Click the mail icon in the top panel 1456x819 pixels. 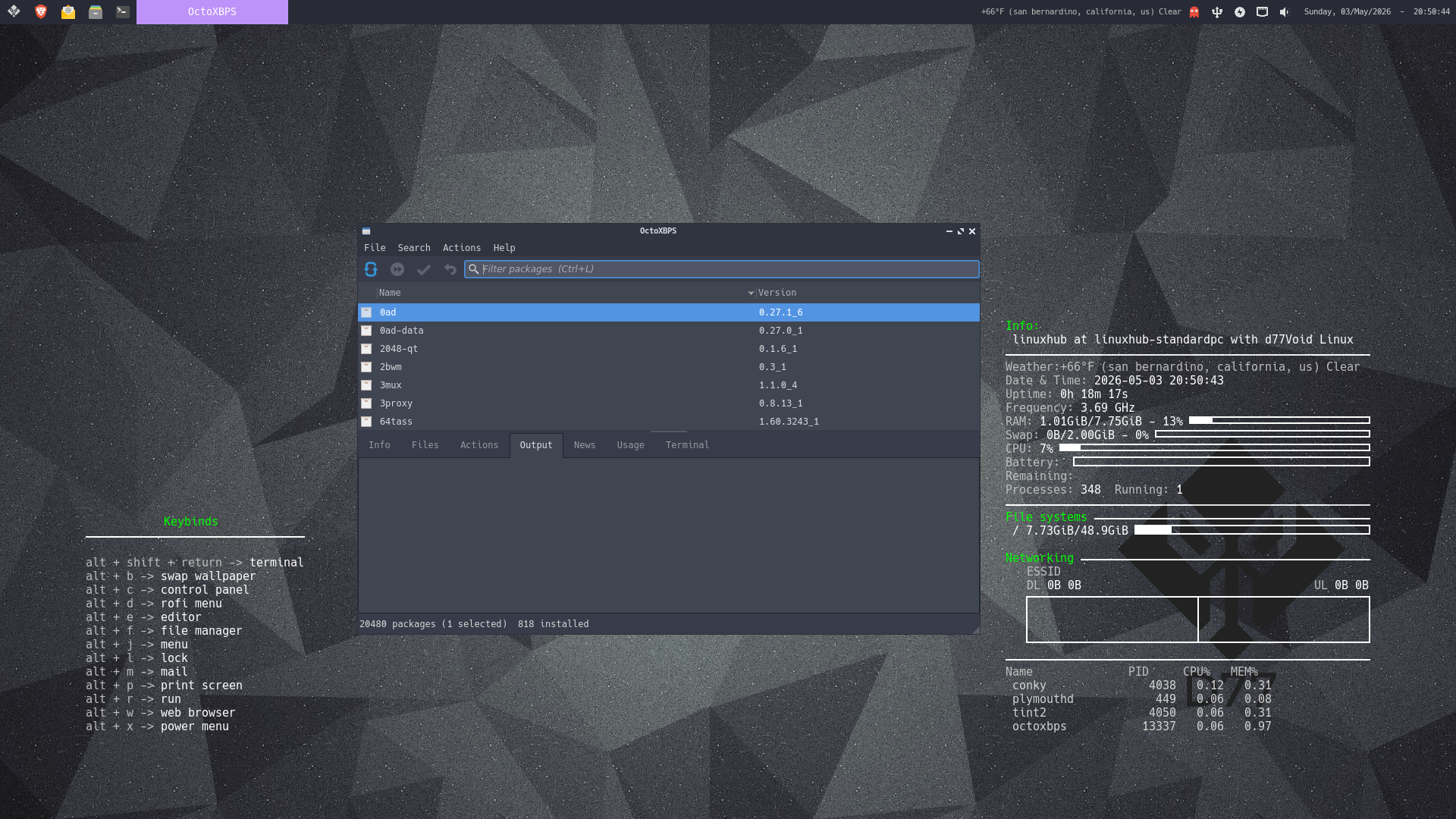[x=68, y=11]
